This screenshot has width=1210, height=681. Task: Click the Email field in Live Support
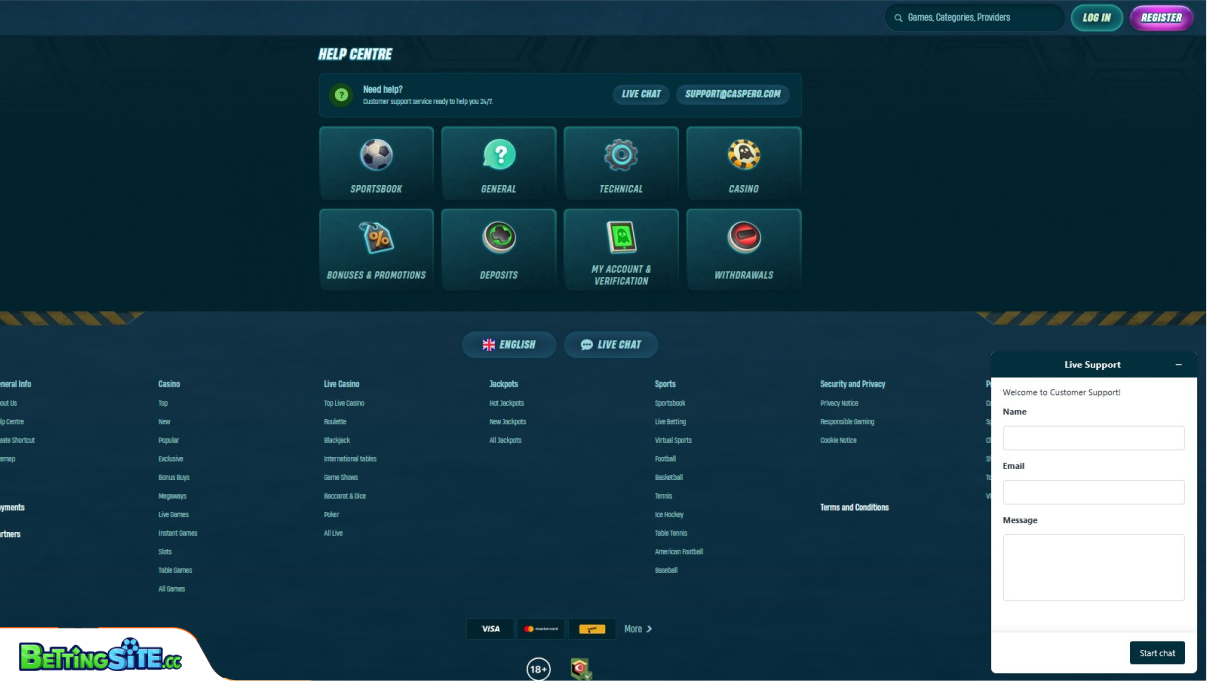pos(1093,492)
